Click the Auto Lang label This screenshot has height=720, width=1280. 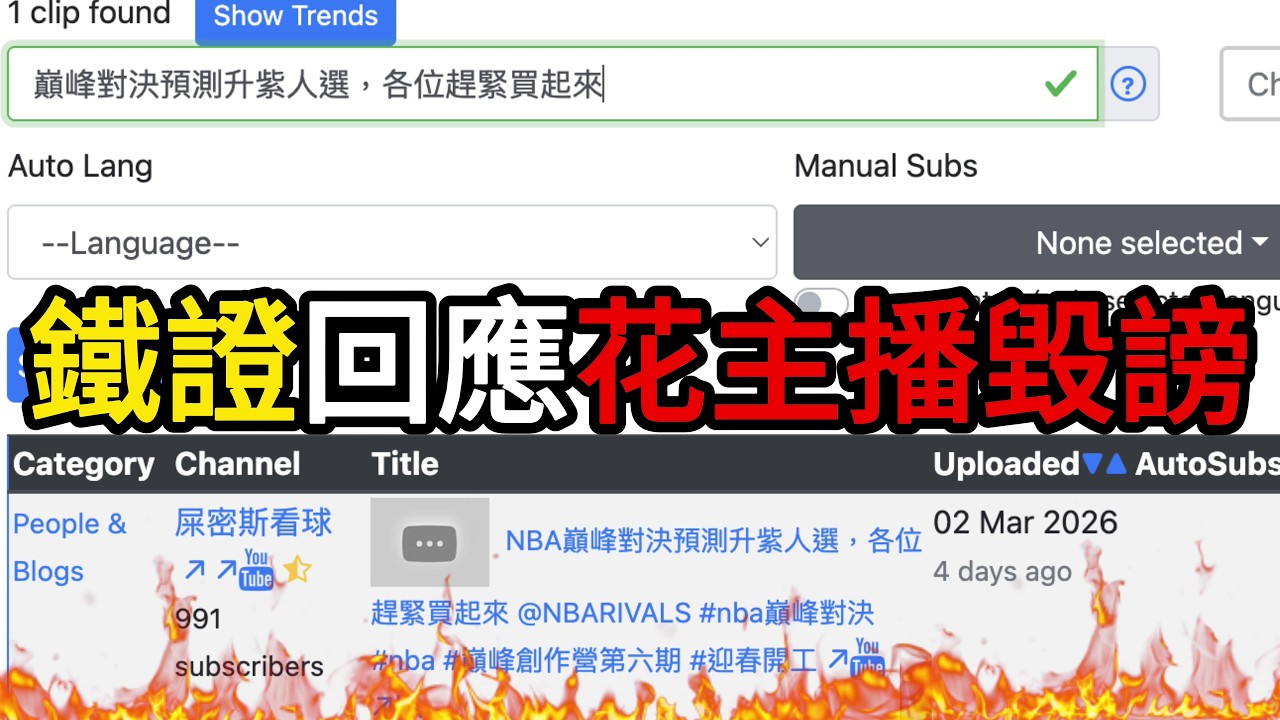point(80,166)
